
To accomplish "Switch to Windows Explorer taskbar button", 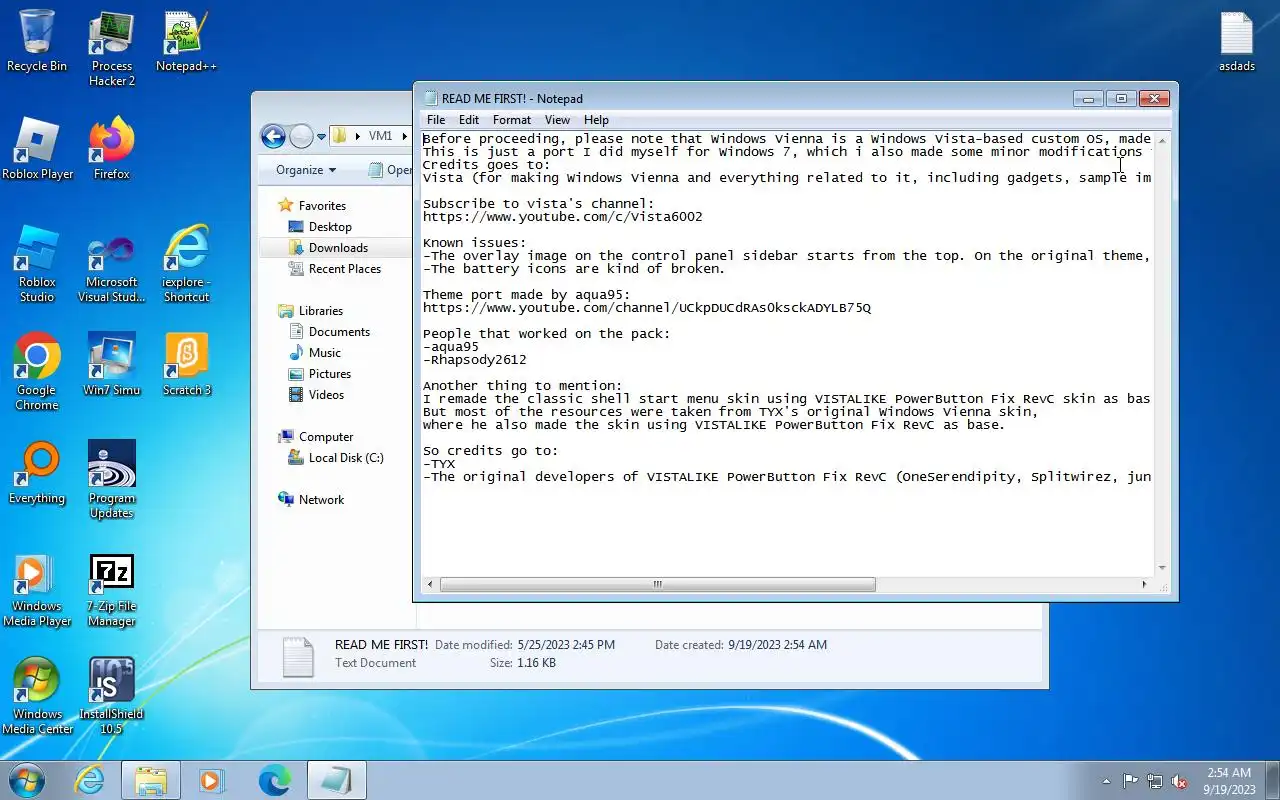I will [x=151, y=780].
